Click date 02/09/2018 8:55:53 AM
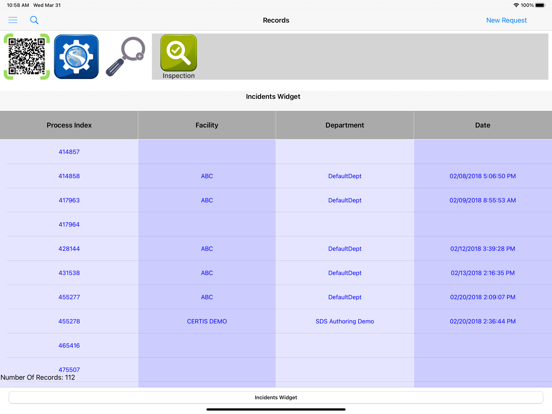This screenshot has width=552, height=414. (483, 200)
